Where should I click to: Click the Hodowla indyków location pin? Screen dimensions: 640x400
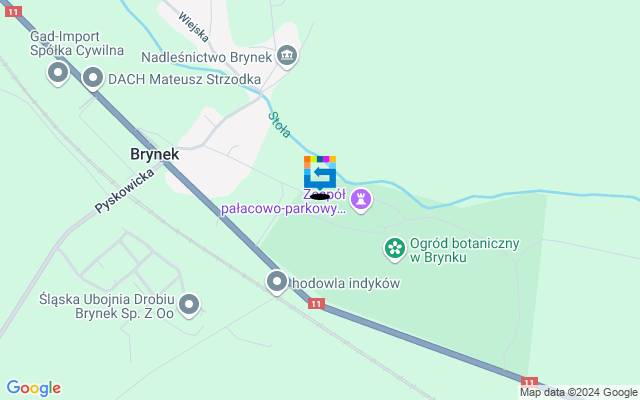point(277,282)
